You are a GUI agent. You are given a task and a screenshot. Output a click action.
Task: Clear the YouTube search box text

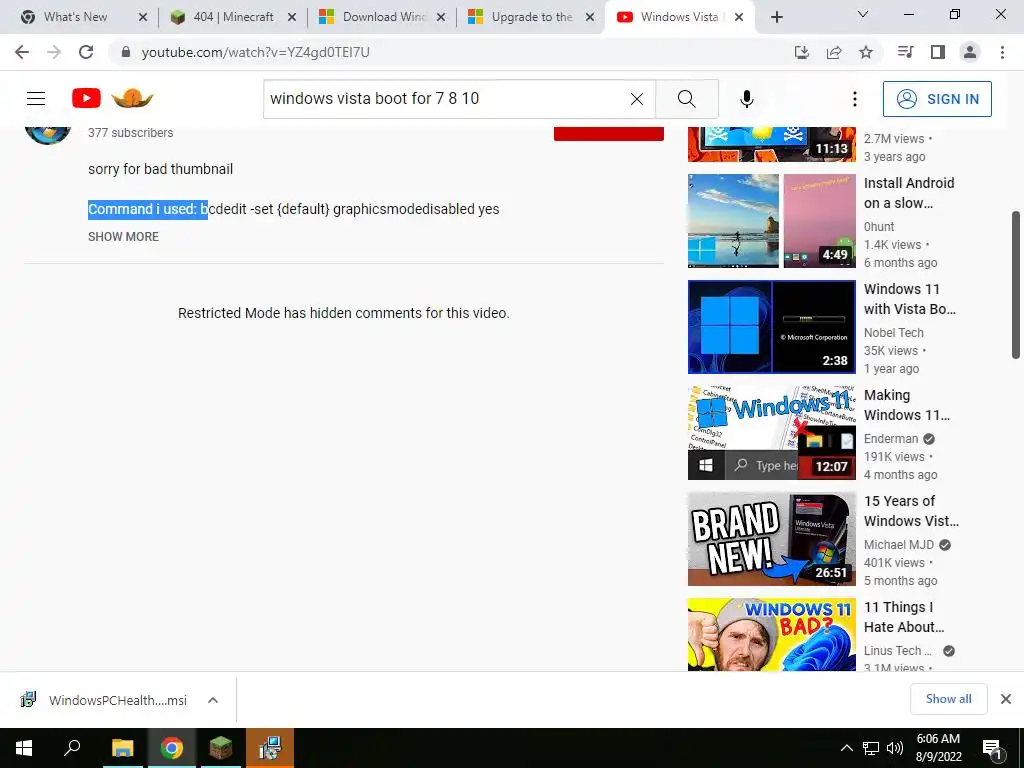tap(637, 99)
